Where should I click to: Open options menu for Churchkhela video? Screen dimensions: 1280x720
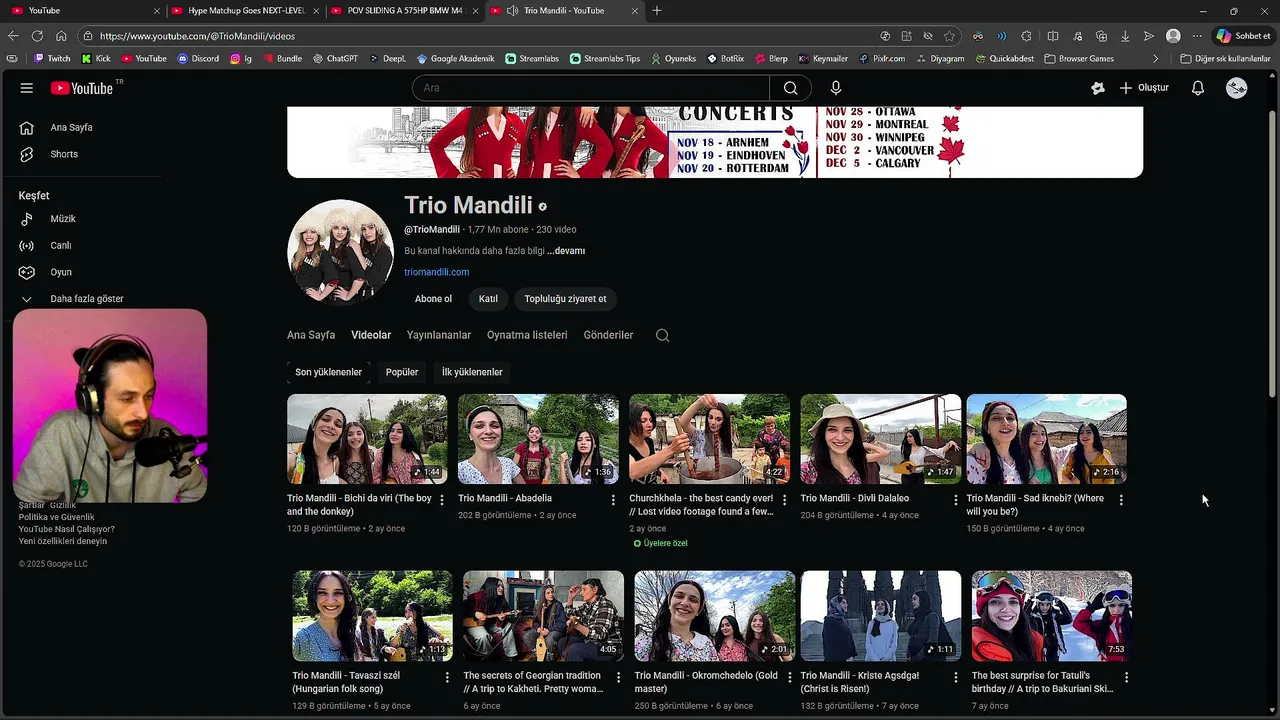pyautogui.click(x=784, y=500)
